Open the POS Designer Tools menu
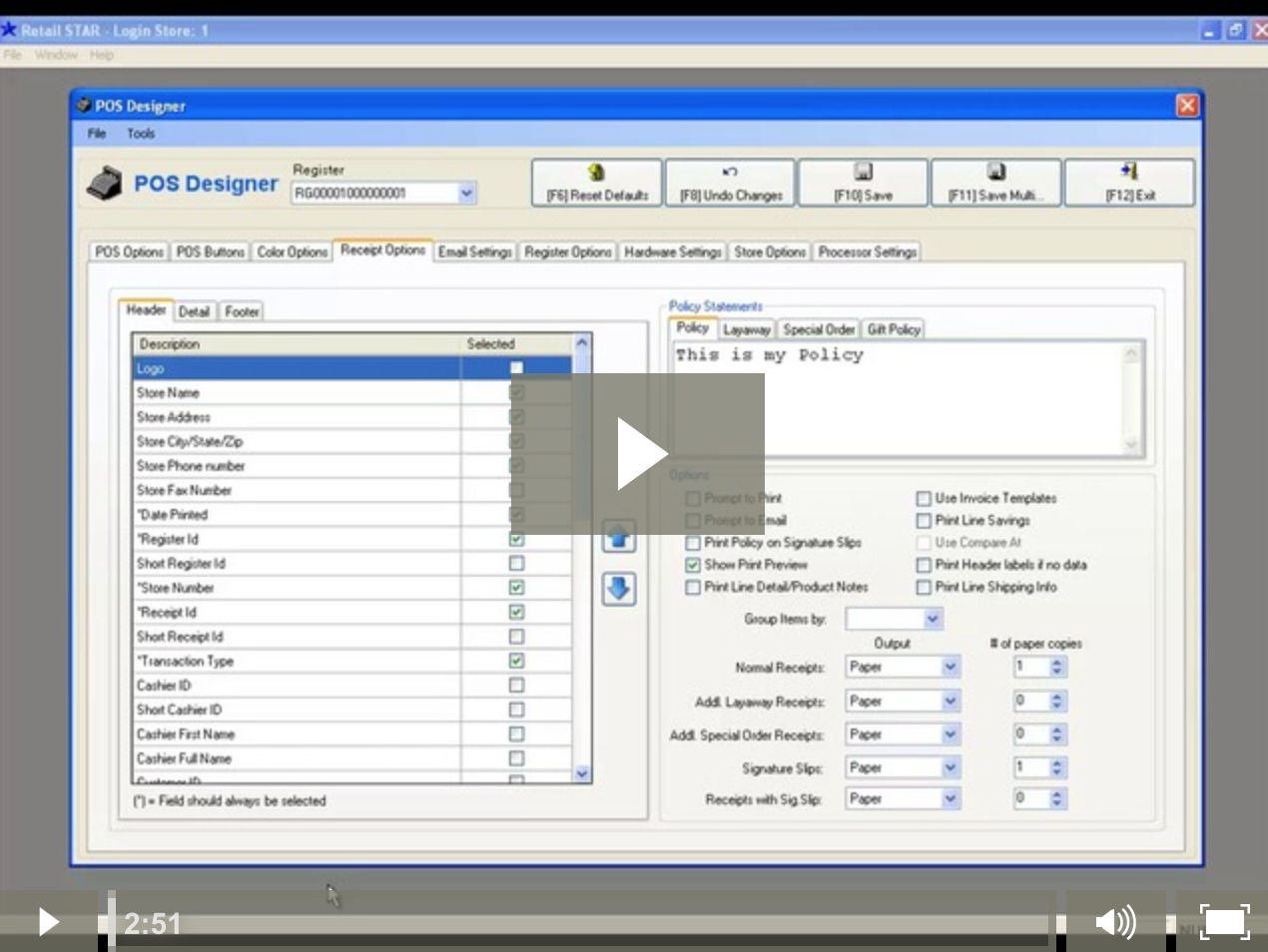1268x952 pixels. point(141,133)
